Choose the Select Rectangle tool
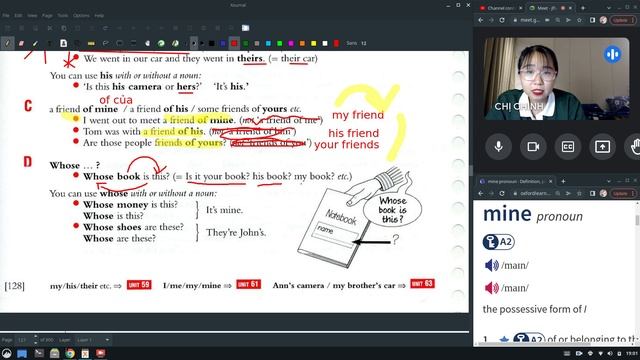 click(x=119, y=43)
